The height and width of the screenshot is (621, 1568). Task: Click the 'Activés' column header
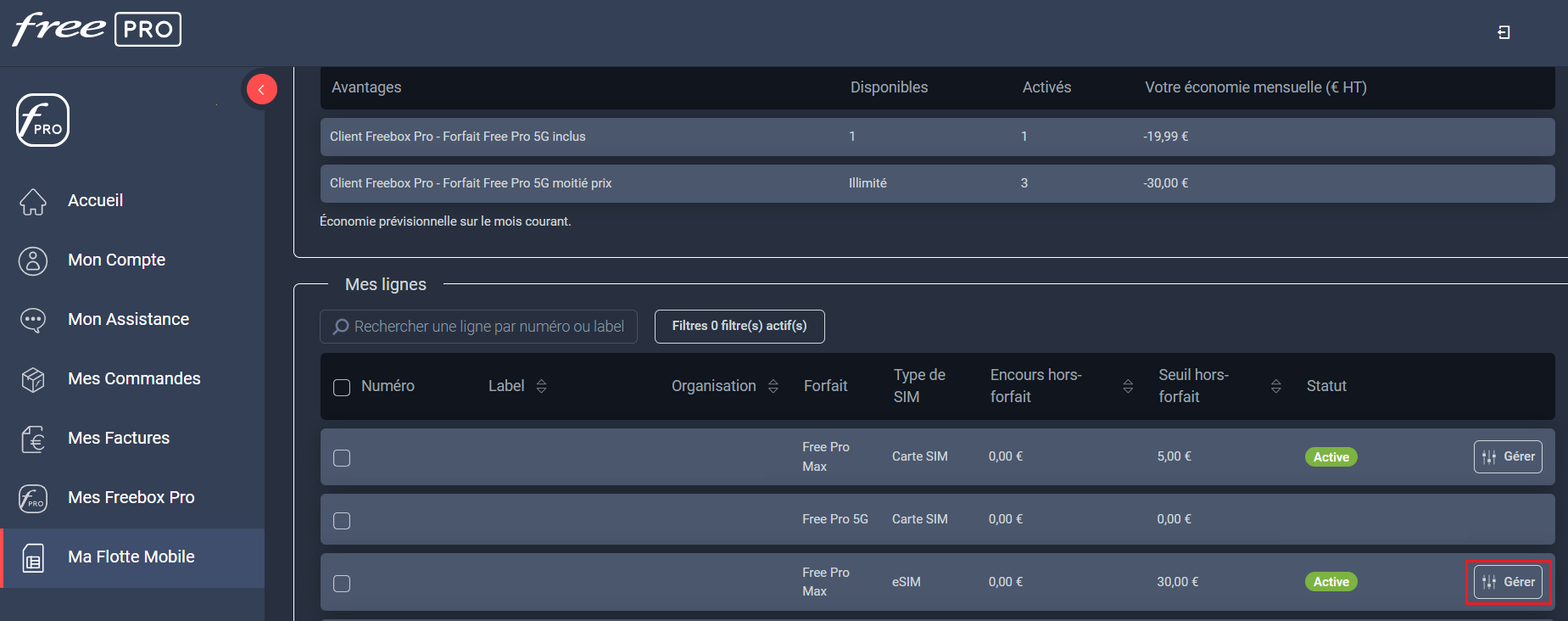click(x=1046, y=87)
